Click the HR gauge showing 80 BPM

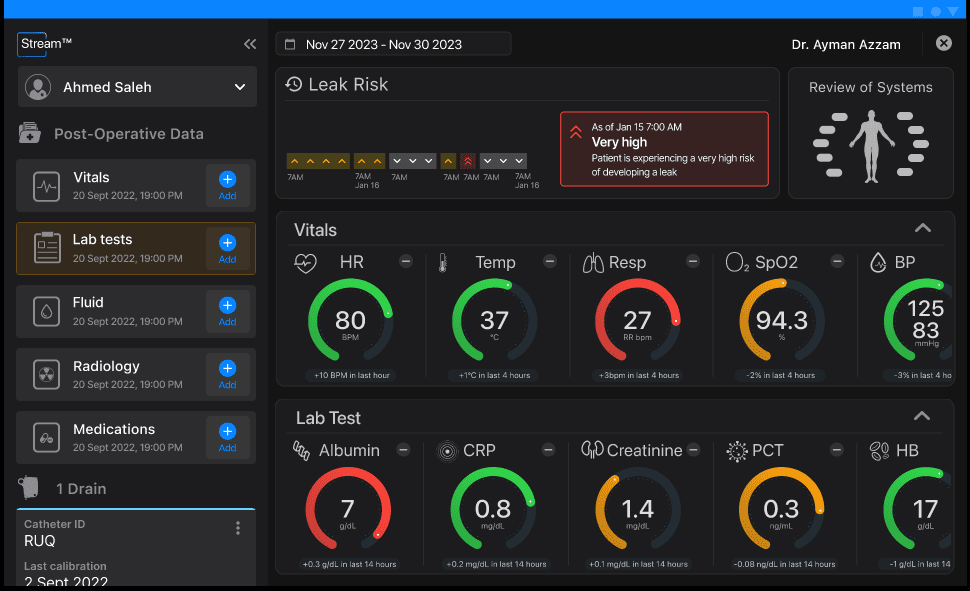351,321
